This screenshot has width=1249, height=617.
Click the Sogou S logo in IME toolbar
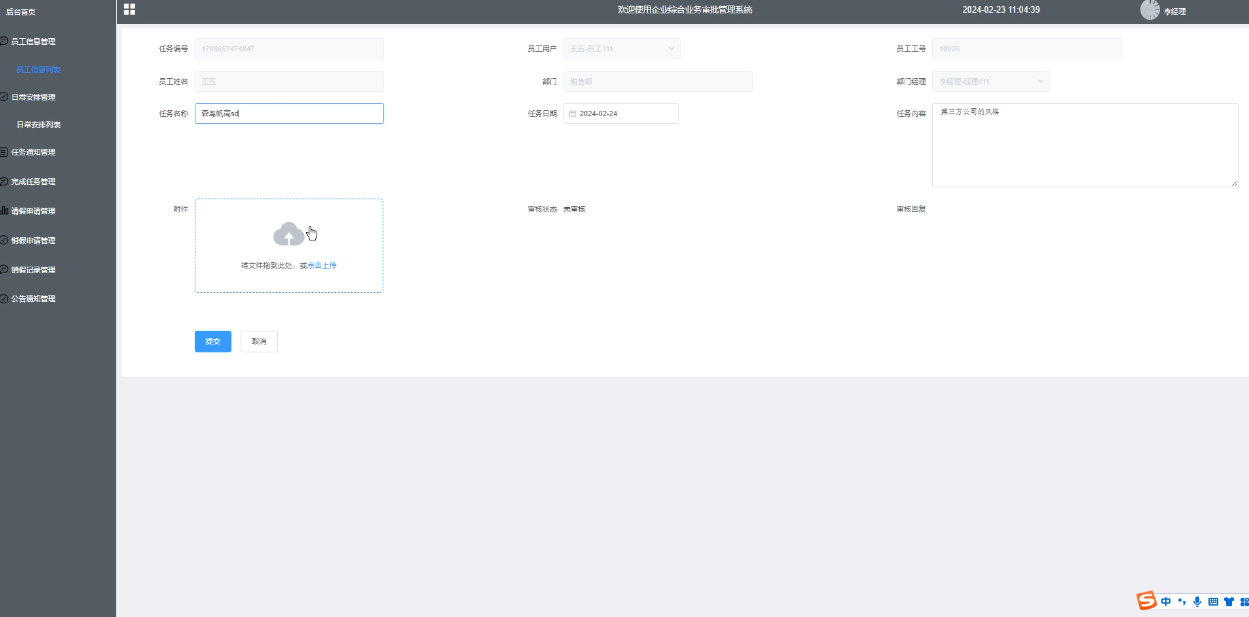click(x=1146, y=601)
